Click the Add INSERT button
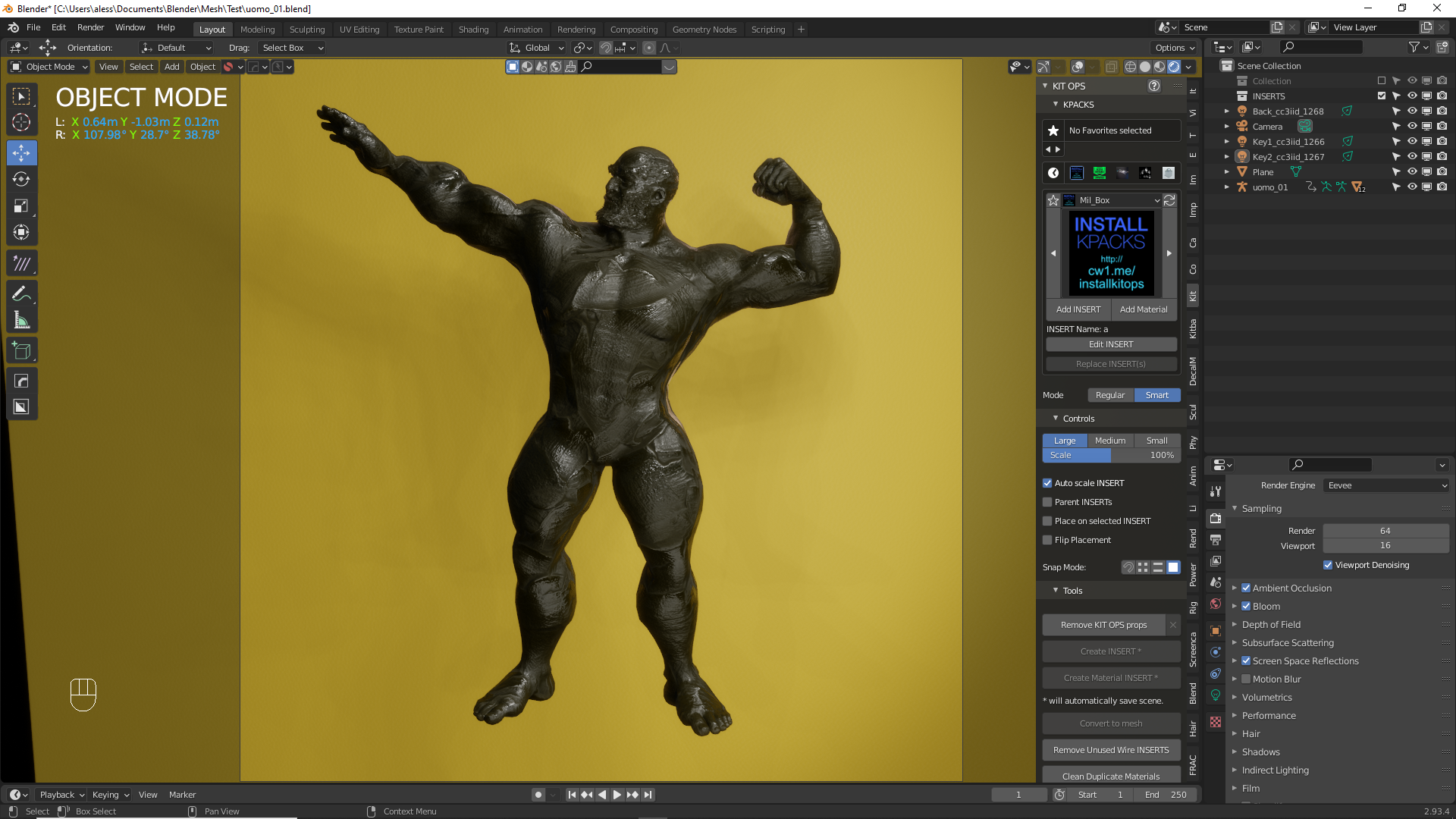Screen dimensions: 1456x819 click(1078, 309)
